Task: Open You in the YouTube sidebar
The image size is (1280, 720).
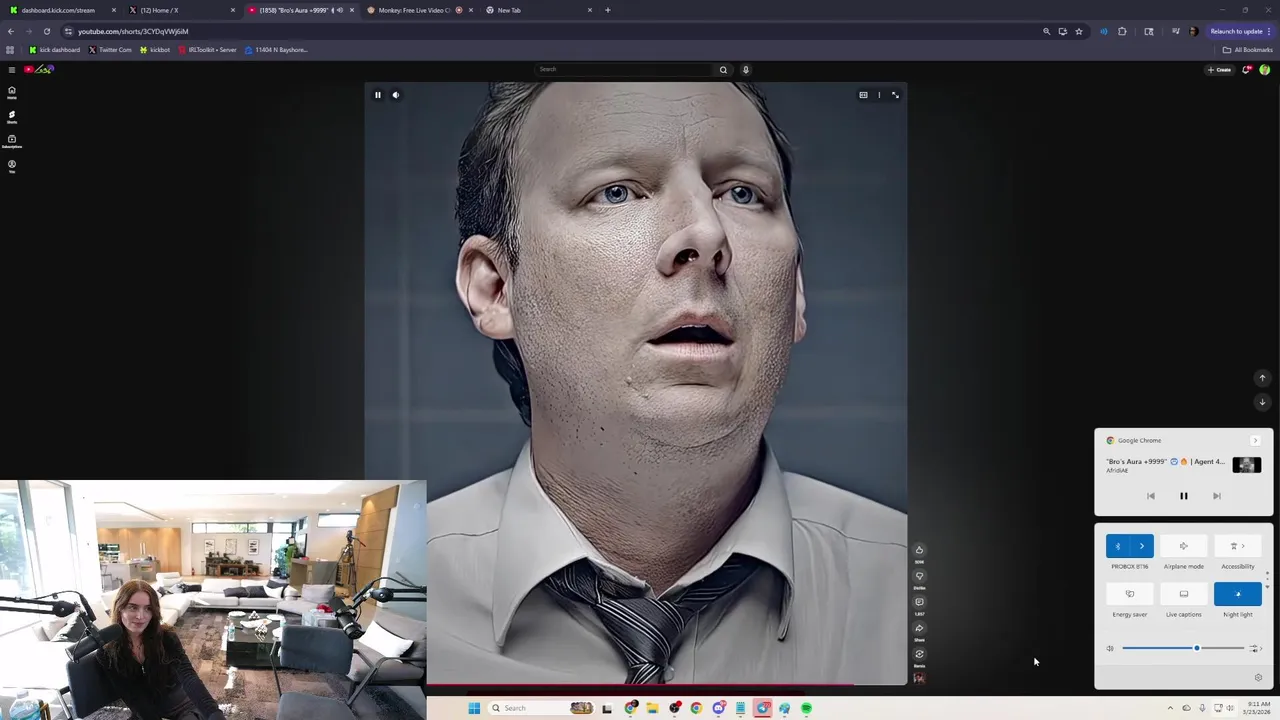Action: point(12,166)
